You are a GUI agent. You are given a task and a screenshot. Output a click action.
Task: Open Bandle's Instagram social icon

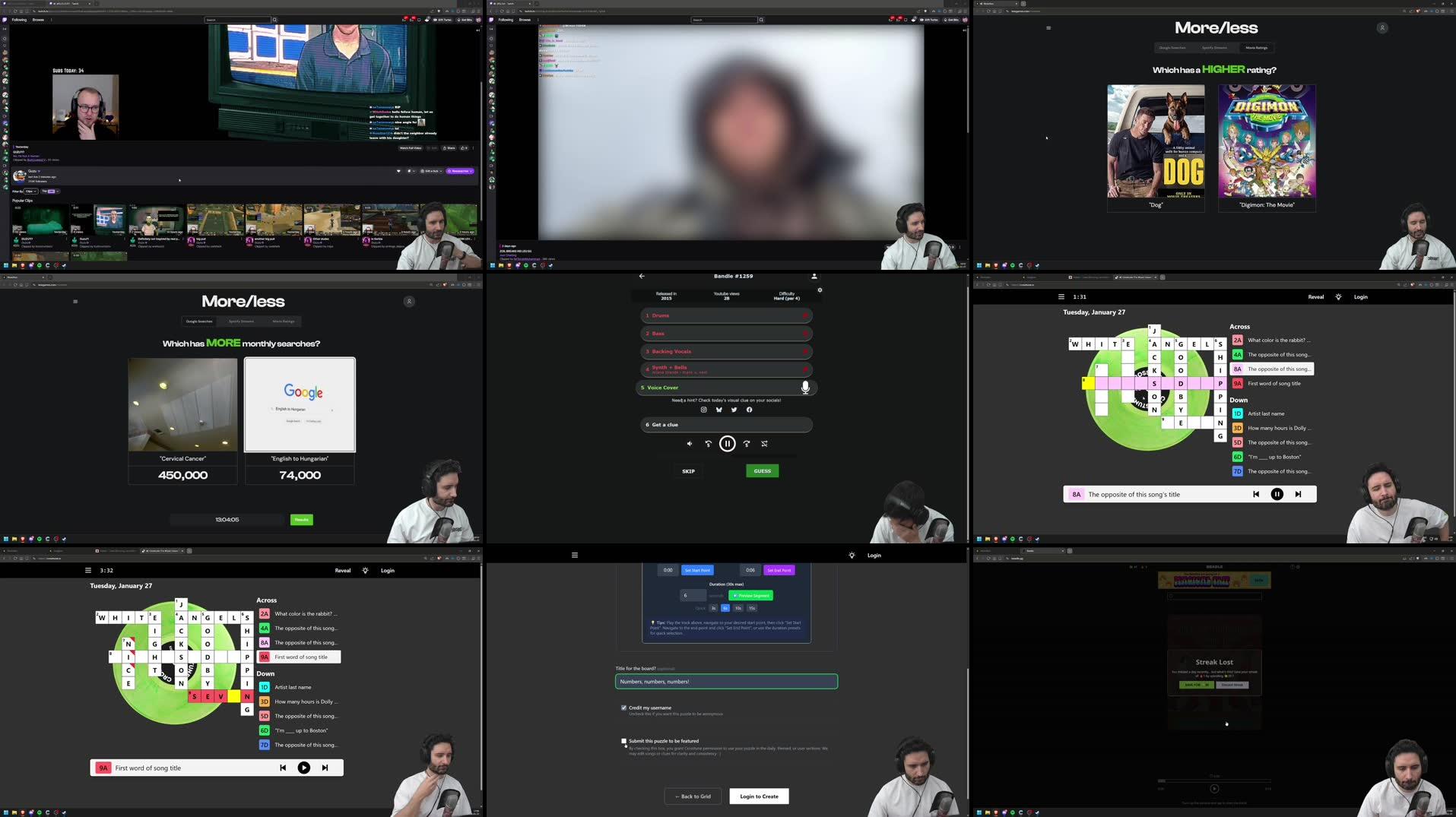(x=703, y=410)
